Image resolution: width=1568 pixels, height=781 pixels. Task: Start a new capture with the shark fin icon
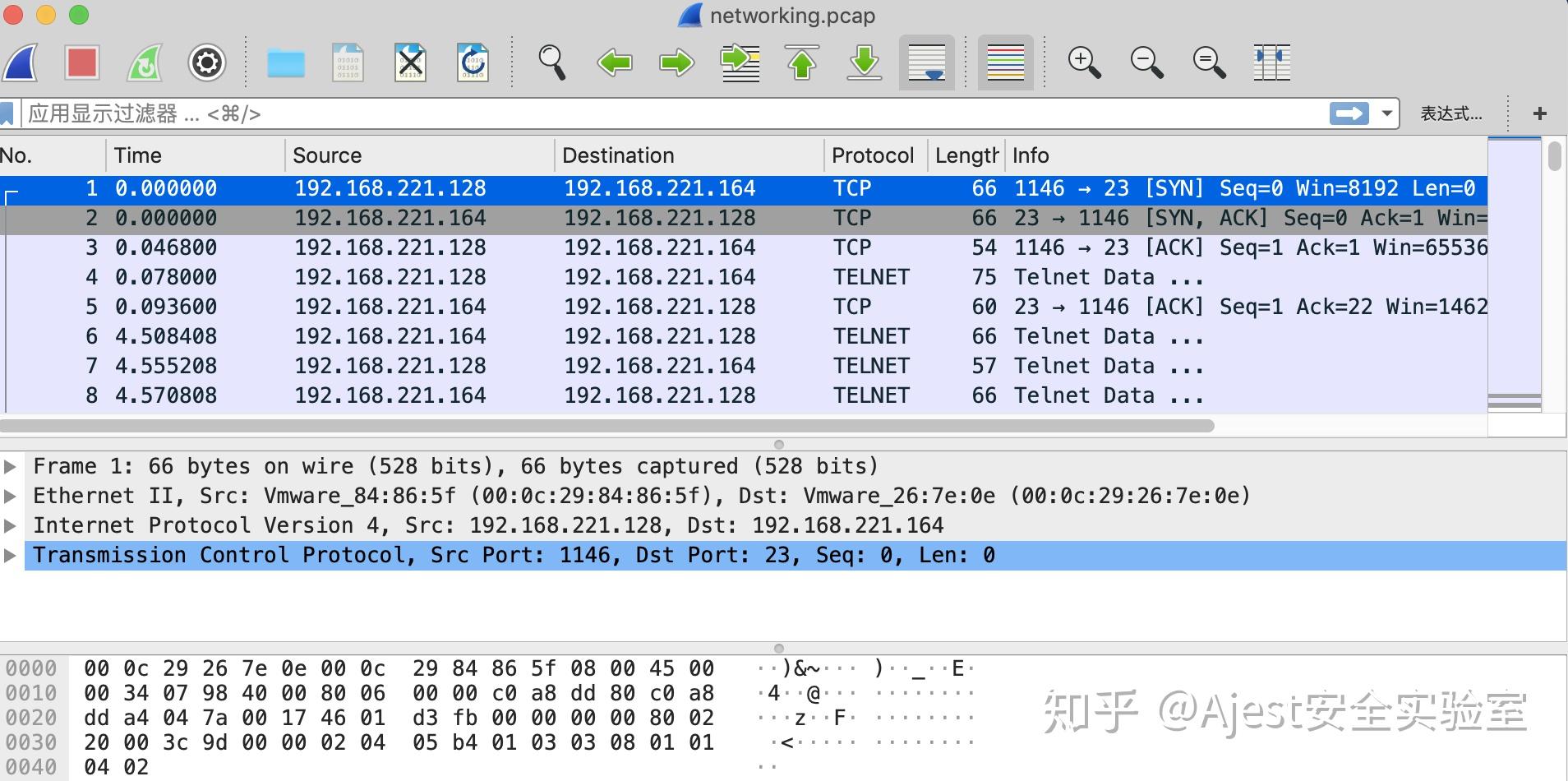(x=20, y=62)
